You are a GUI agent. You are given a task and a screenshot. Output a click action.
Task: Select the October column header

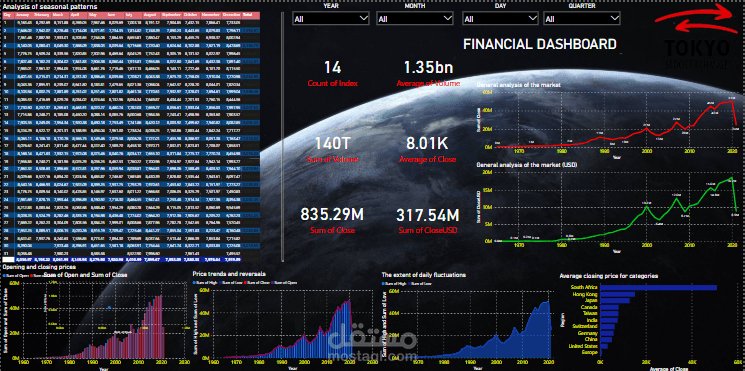191,15
